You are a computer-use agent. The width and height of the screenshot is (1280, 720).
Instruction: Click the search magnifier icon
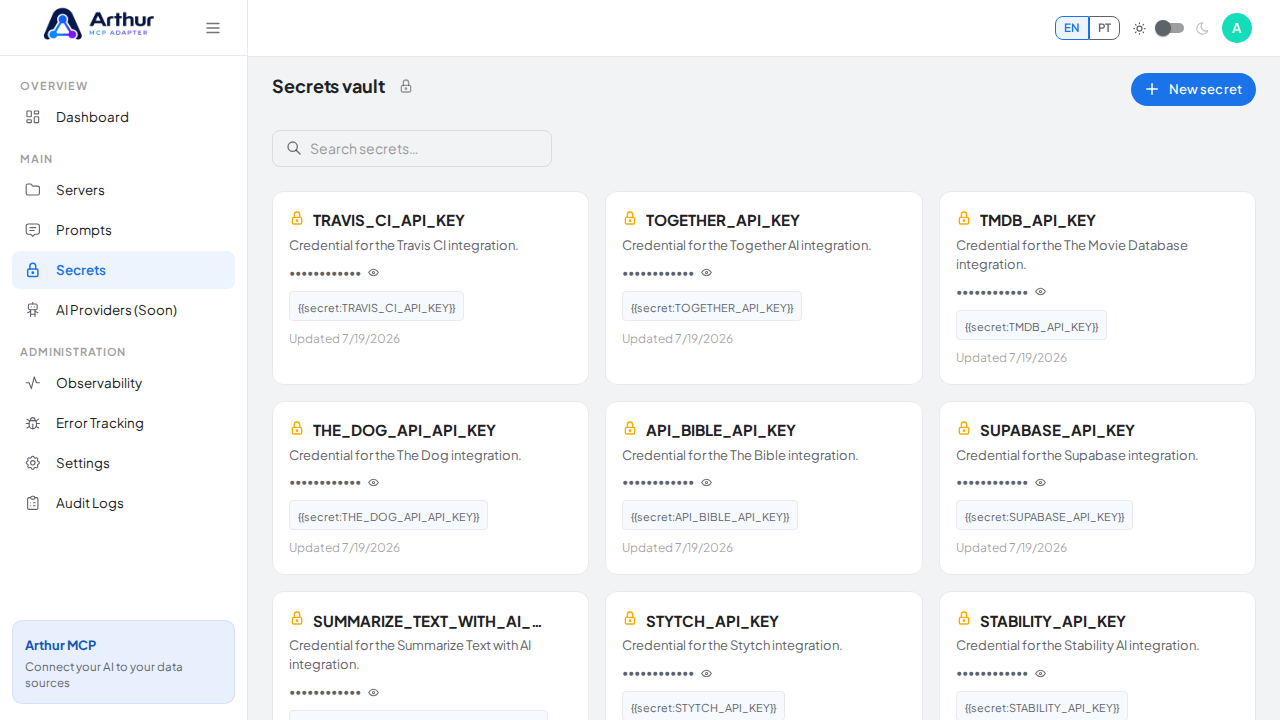coord(294,148)
